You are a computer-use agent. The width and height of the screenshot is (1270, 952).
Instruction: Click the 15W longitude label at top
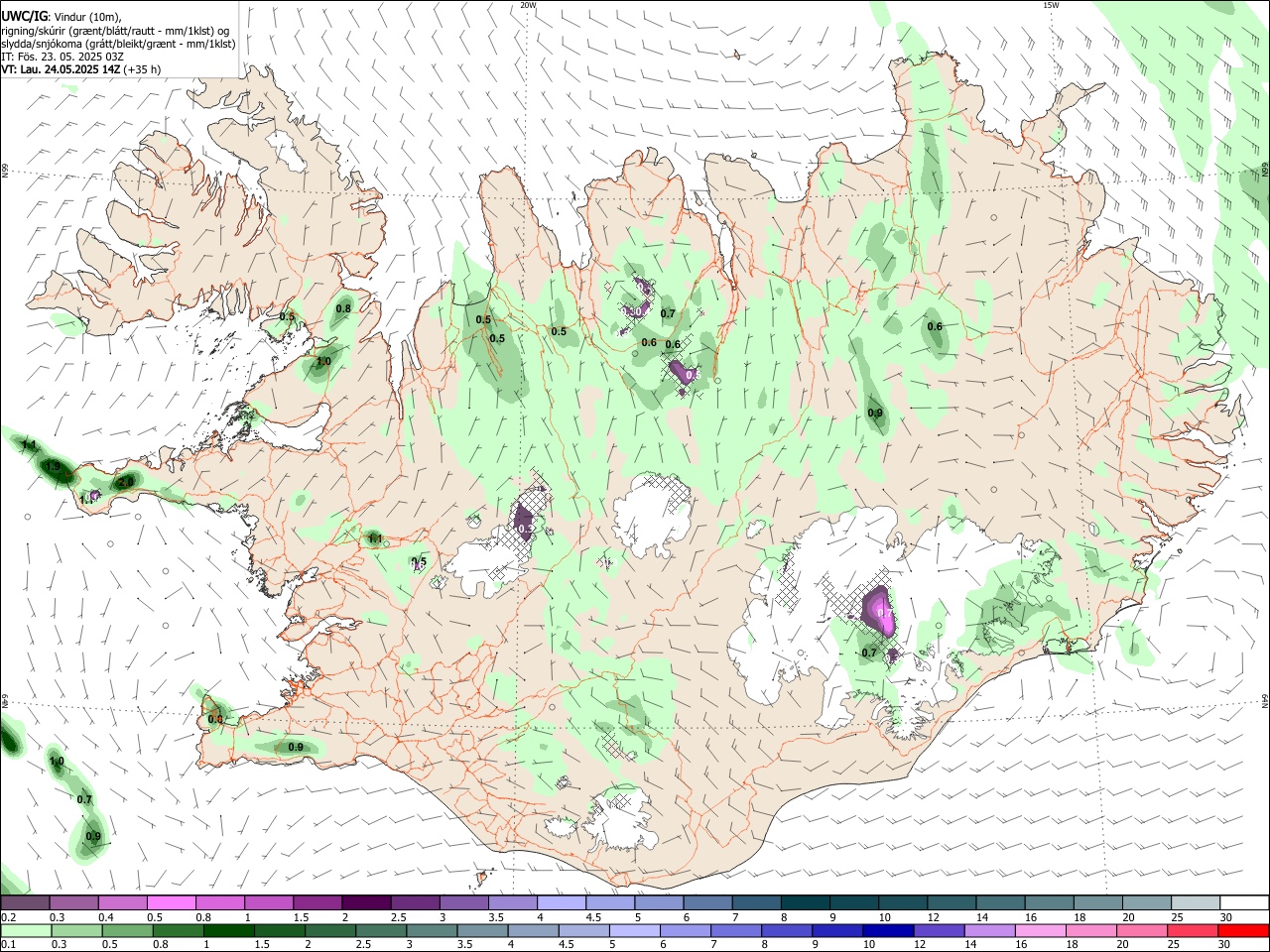[1050, 5]
